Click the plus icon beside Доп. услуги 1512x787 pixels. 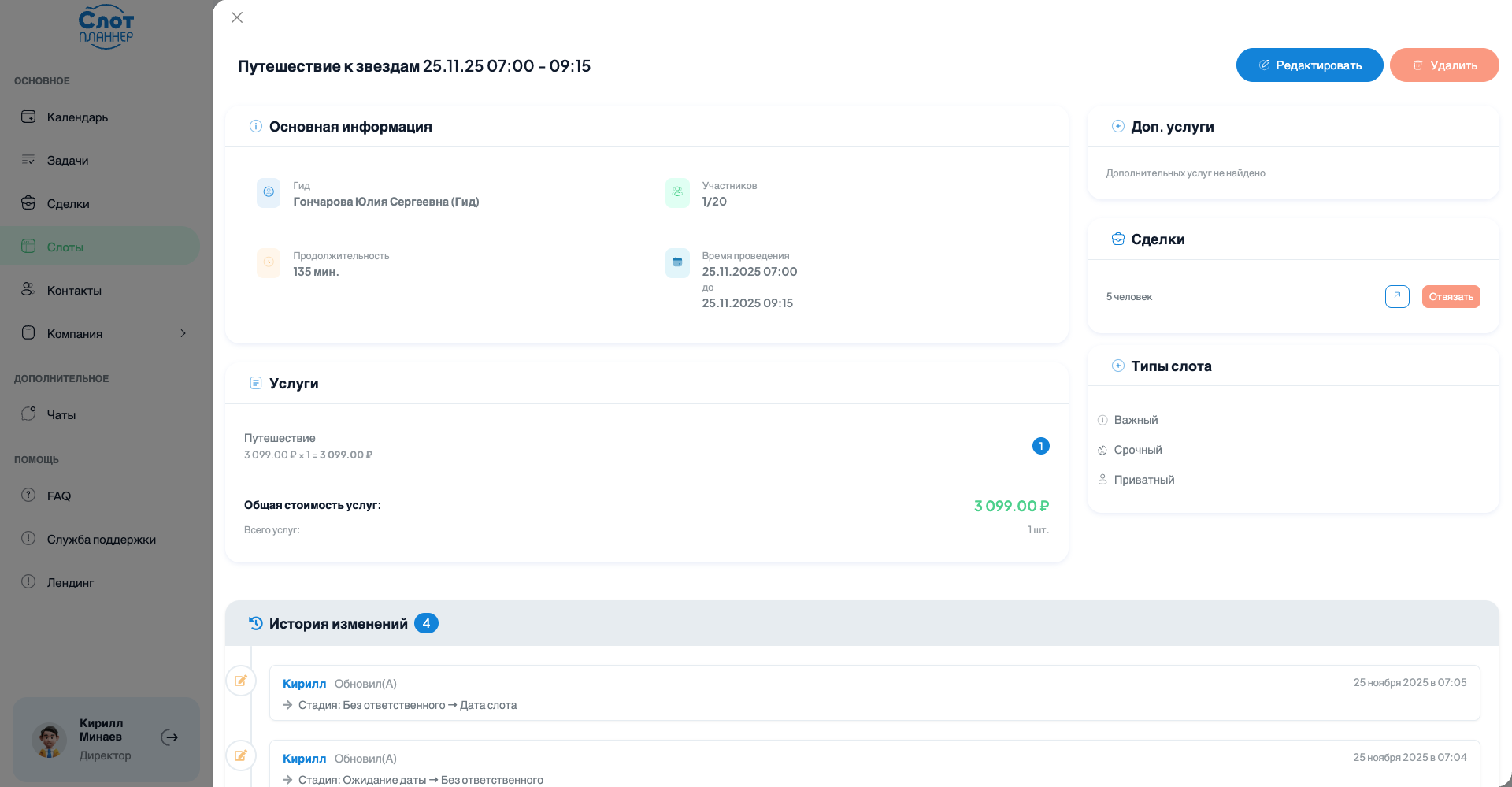click(x=1117, y=126)
